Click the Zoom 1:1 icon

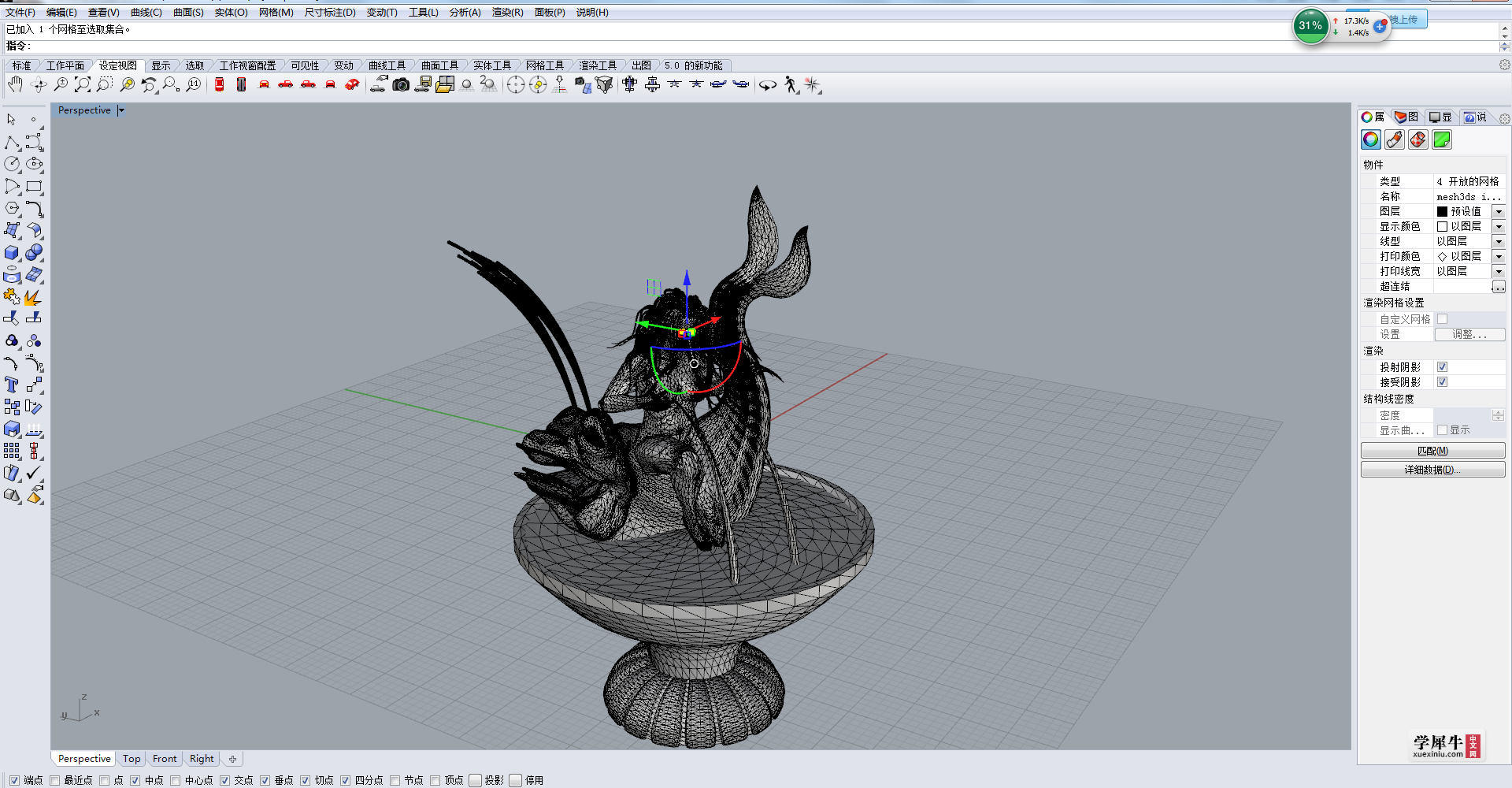tap(193, 84)
